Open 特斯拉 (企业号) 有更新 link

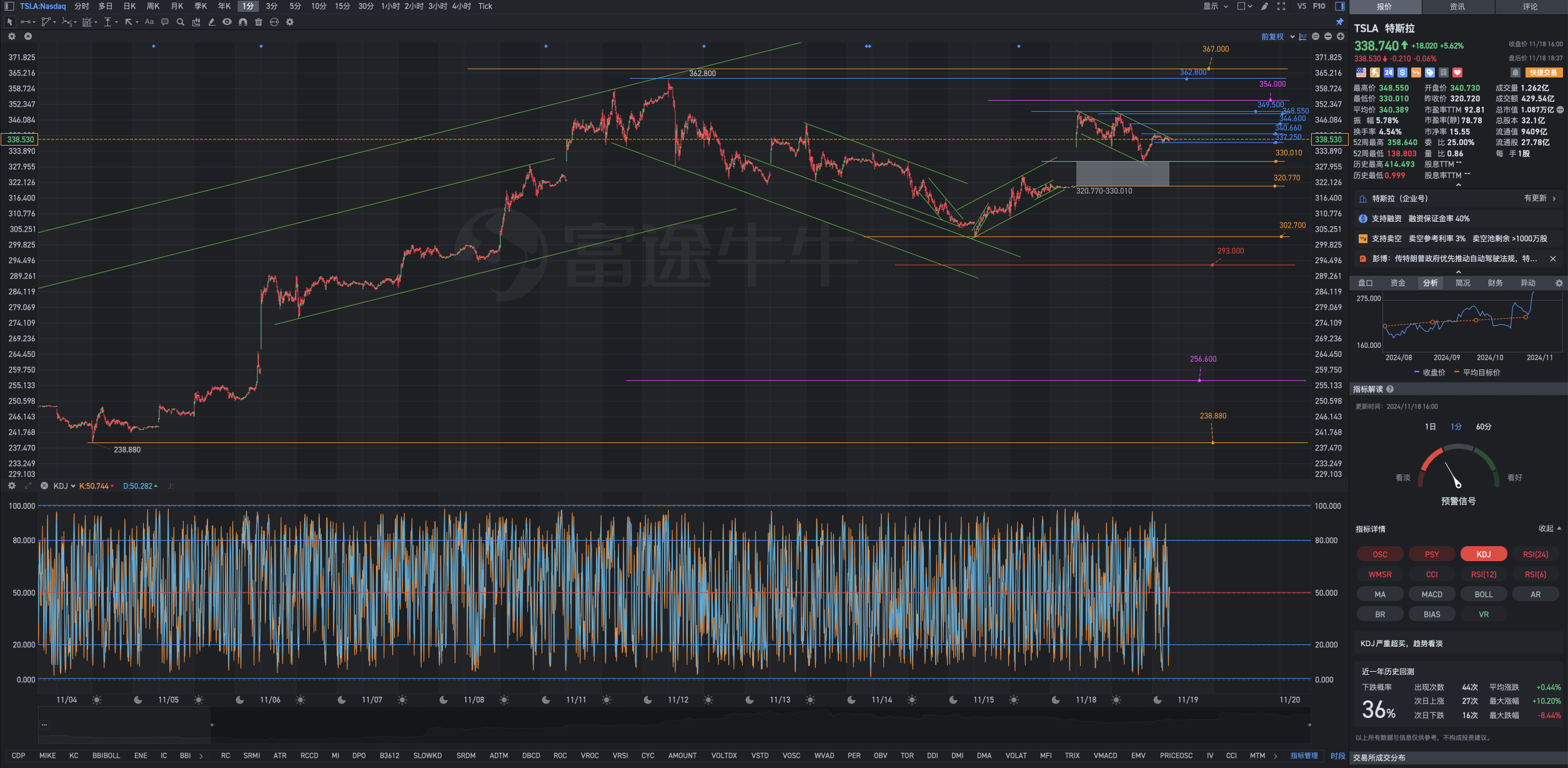point(1458,199)
